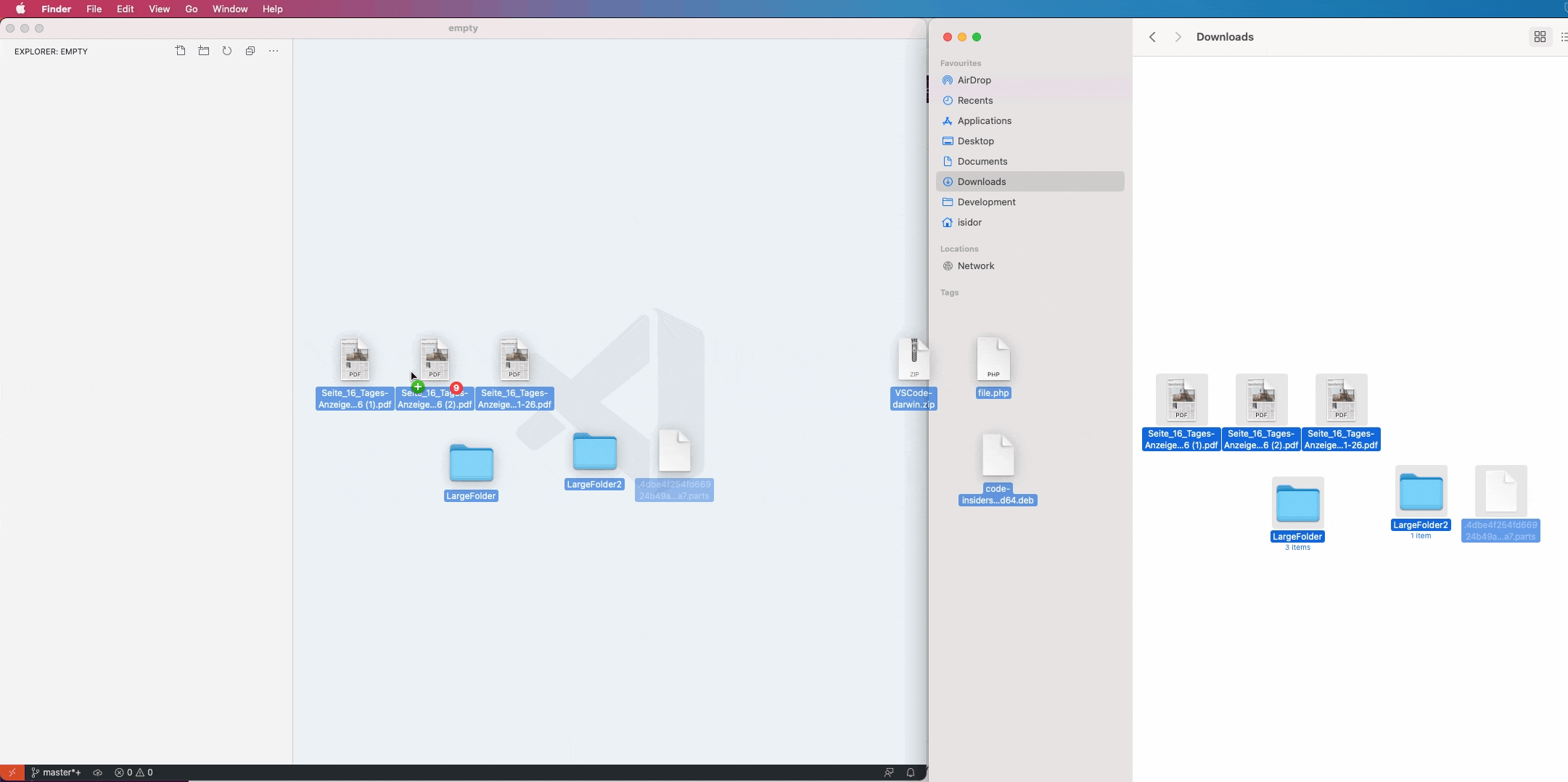Viewport: 1568px width, 782px height.
Task: Switch Finder to list view
Action: pyautogui.click(x=1564, y=36)
